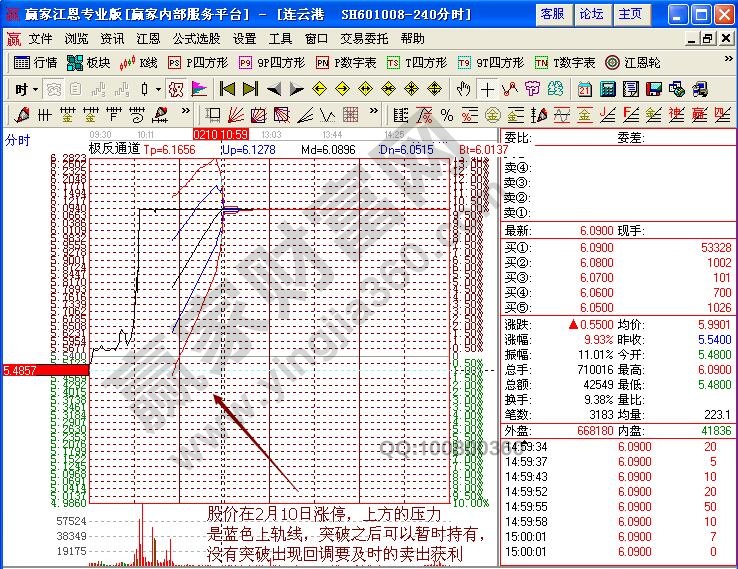This screenshot has height=569, width=738.
Task: Expand the candlestick style dropdown arrow
Action: click(158, 88)
